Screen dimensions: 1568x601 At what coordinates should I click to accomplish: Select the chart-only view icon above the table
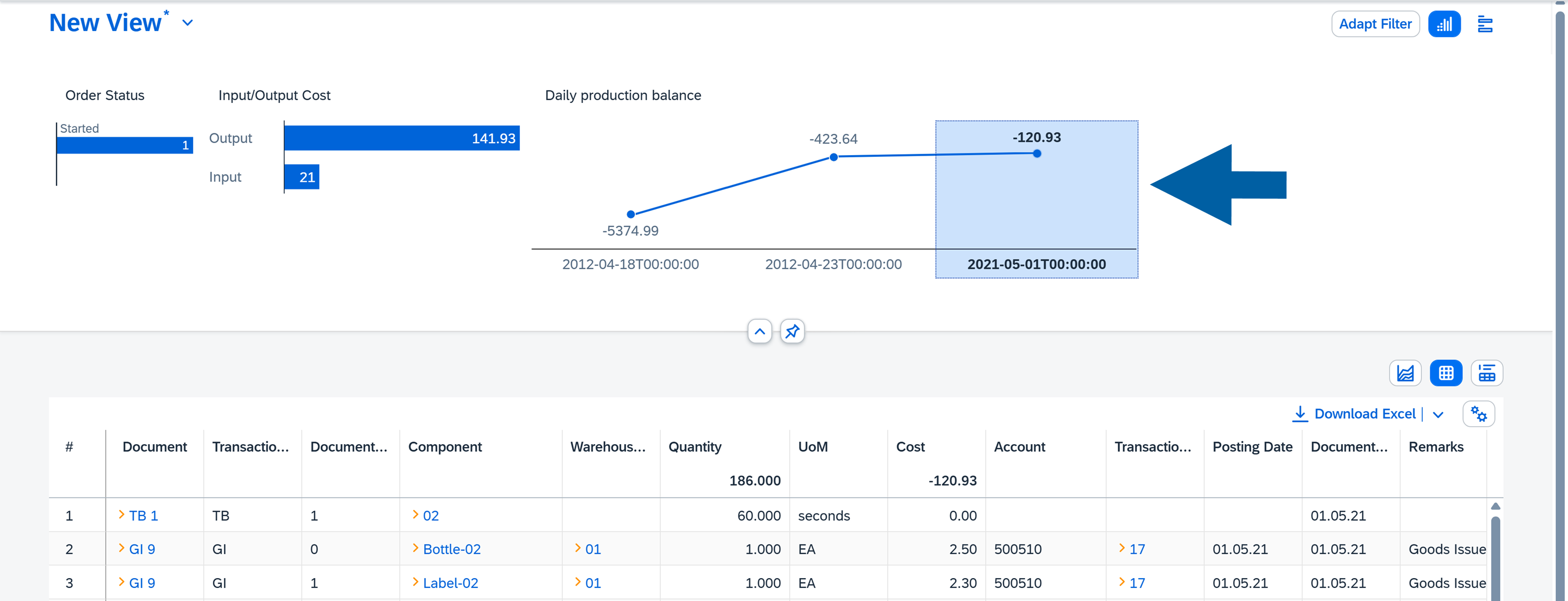click(x=1405, y=372)
